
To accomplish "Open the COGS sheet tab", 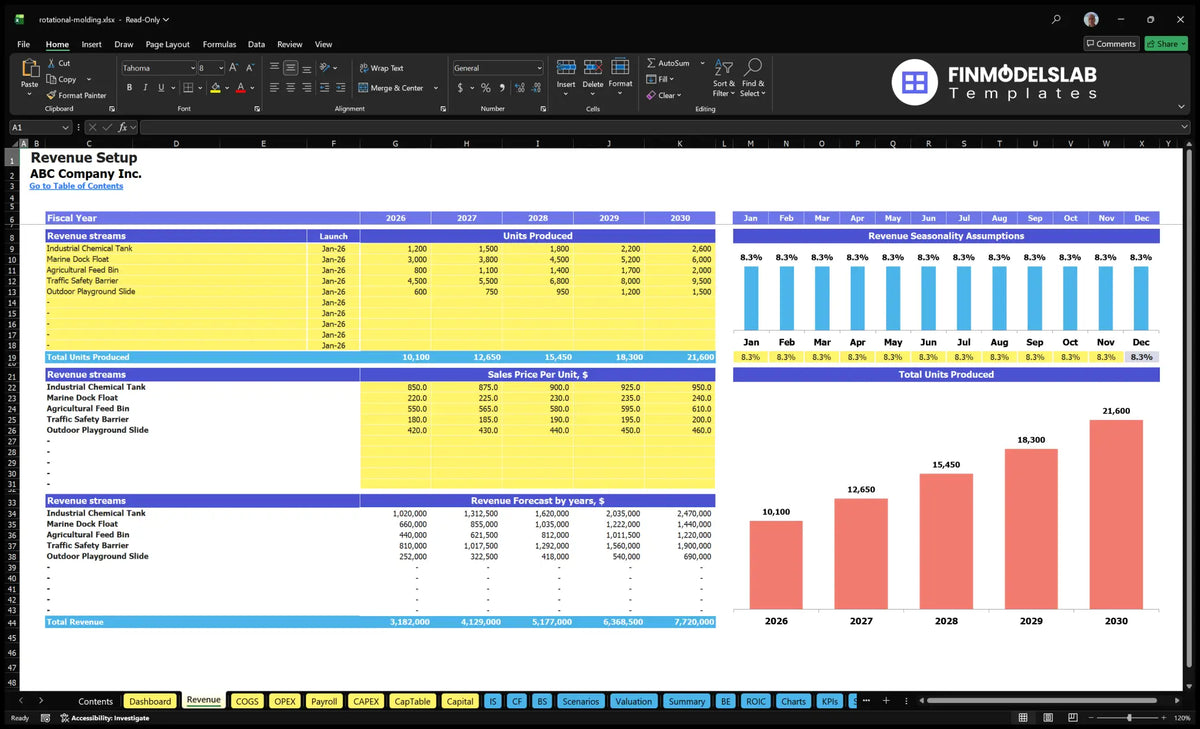I will pyautogui.click(x=247, y=701).
